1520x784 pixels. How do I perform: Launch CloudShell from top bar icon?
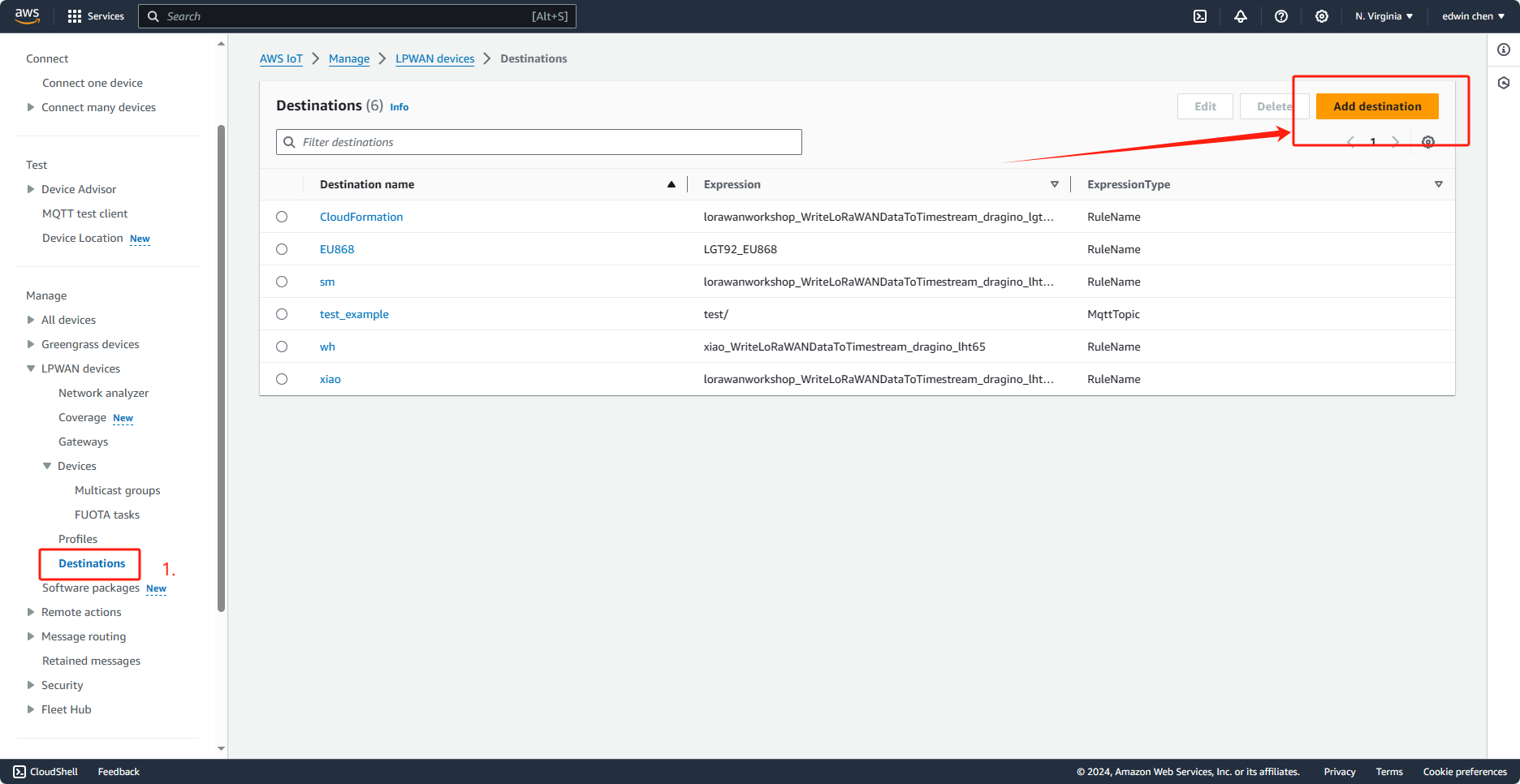[1200, 16]
